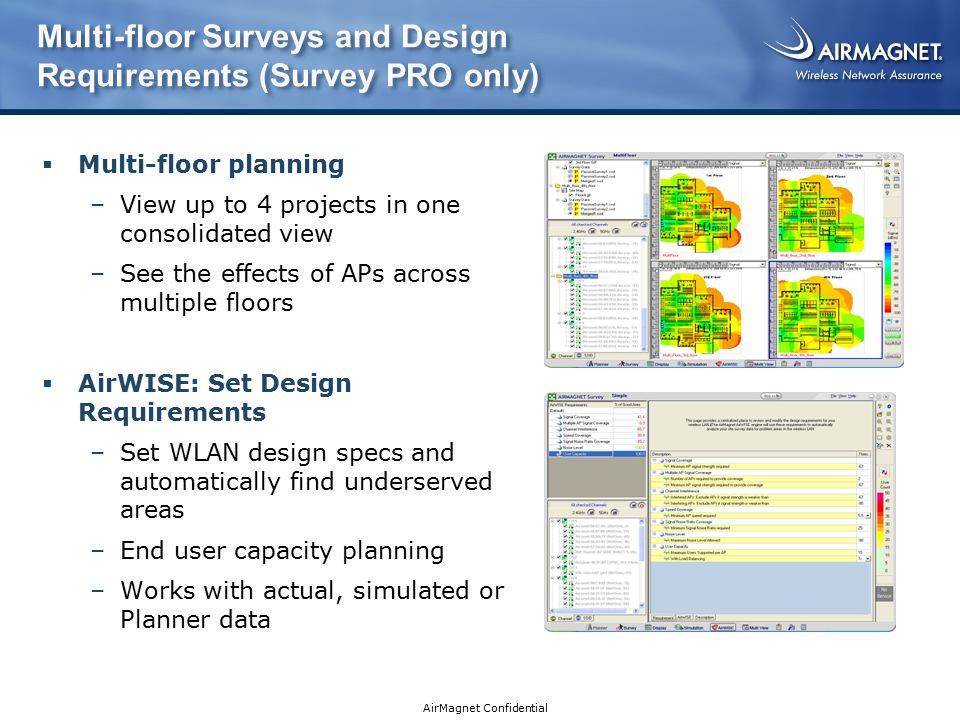Select Multi View tab in the MultiFloor window
This screenshot has height=720, width=960.
click(x=760, y=364)
